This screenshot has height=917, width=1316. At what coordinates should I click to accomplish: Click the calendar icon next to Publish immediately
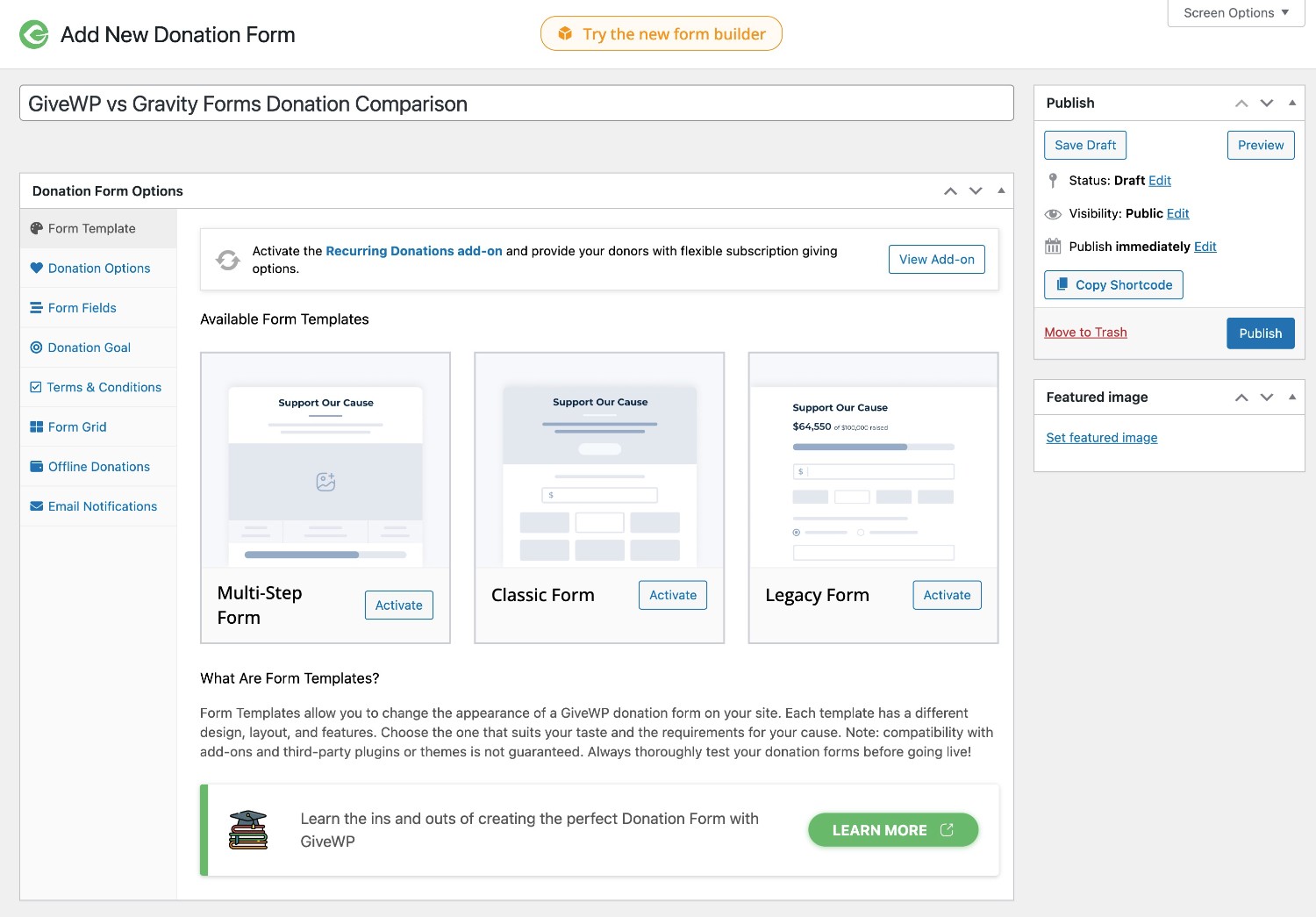pos(1053,247)
